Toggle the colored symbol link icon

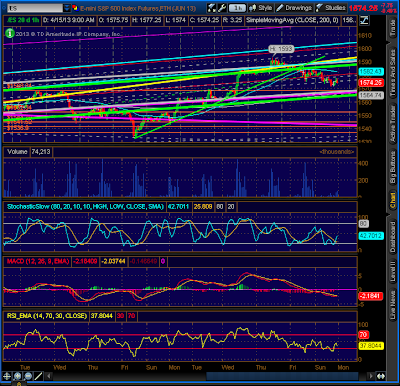pos(75,8)
